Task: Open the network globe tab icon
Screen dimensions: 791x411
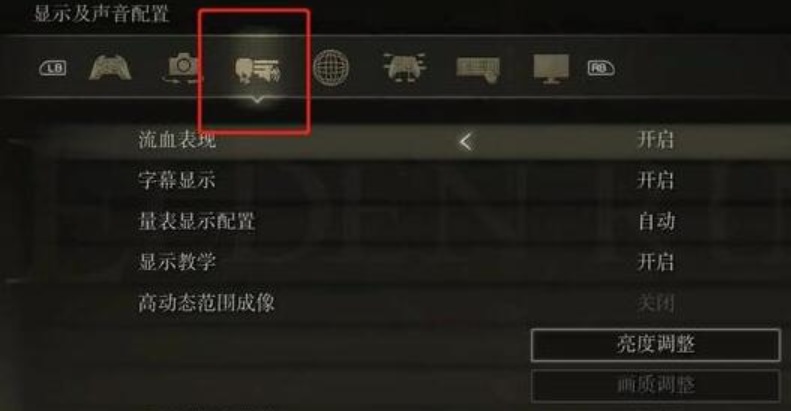Action: point(331,68)
